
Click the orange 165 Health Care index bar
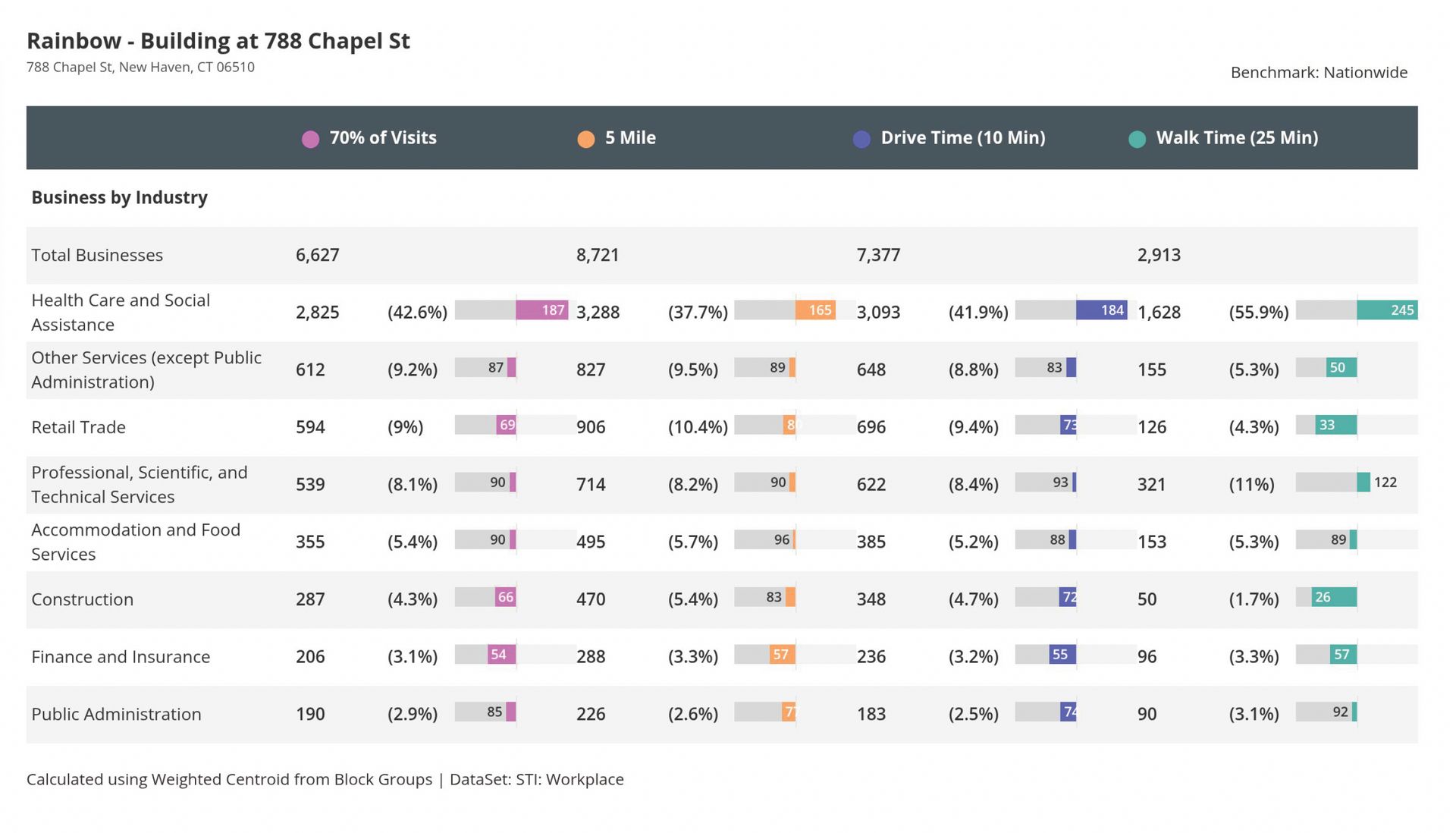tap(815, 310)
